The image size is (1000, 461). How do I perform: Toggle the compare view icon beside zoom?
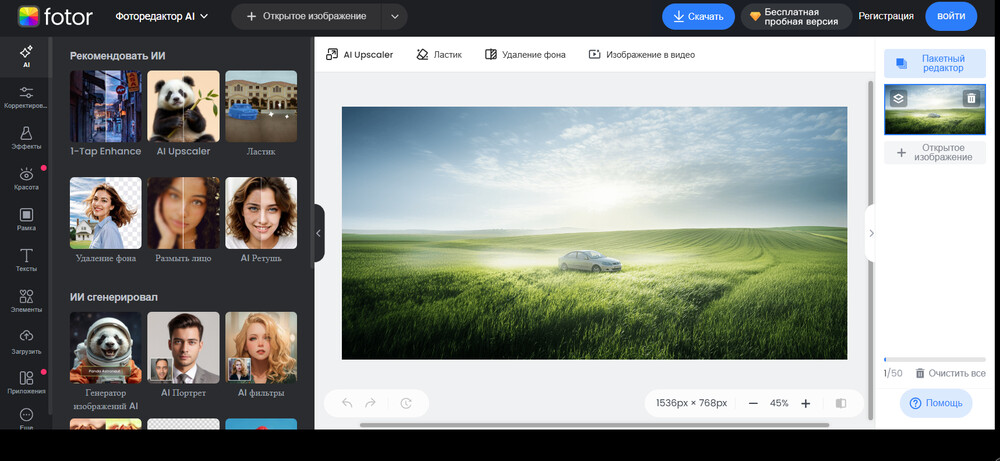[x=840, y=403]
